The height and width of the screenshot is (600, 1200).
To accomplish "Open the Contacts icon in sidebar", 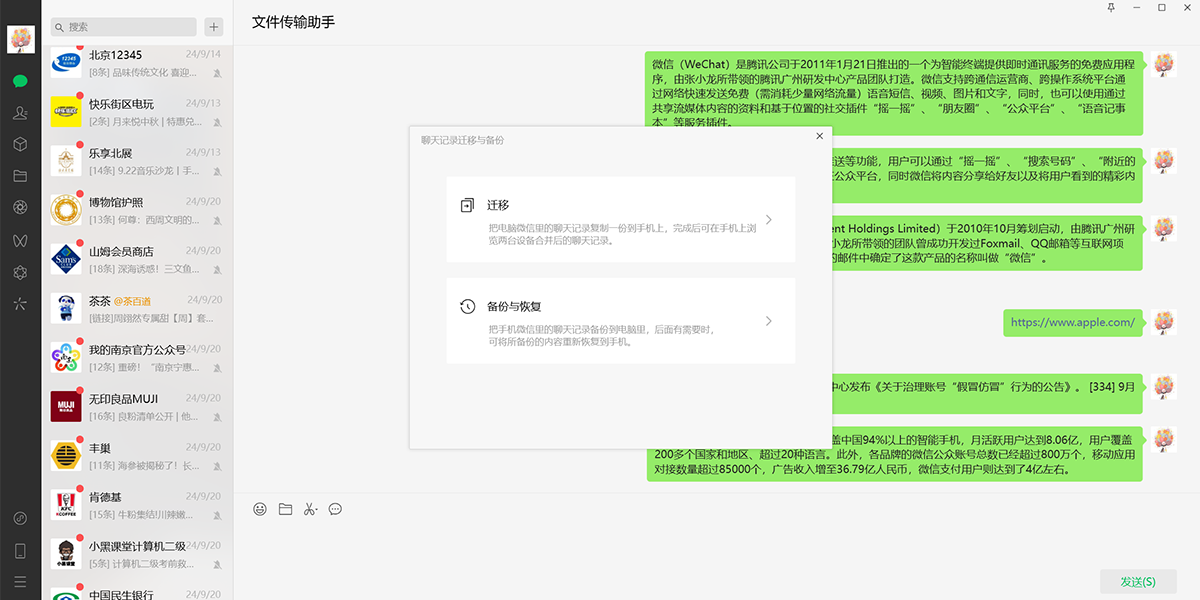I will click(x=20, y=113).
